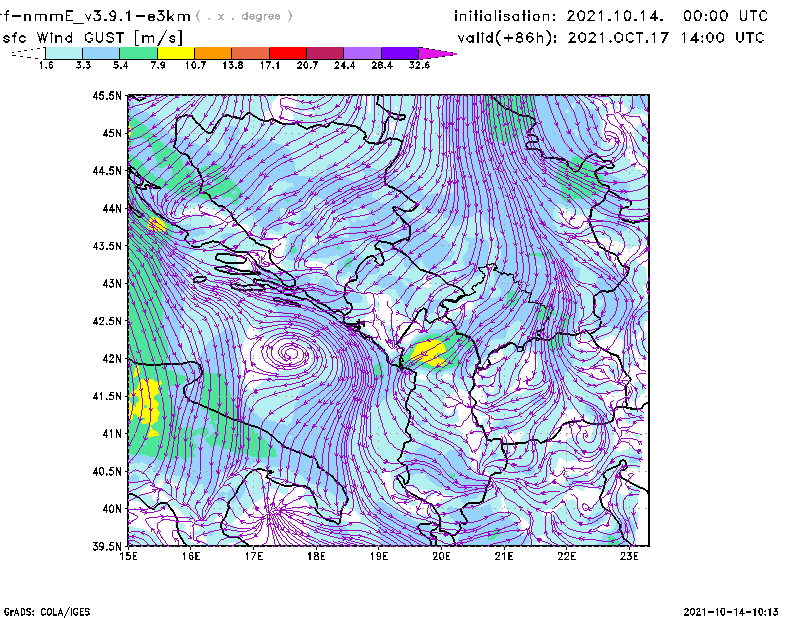Viewport: 800px width, 618px height.
Task: Click the 21E longitude label
Action: (x=504, y=556)
